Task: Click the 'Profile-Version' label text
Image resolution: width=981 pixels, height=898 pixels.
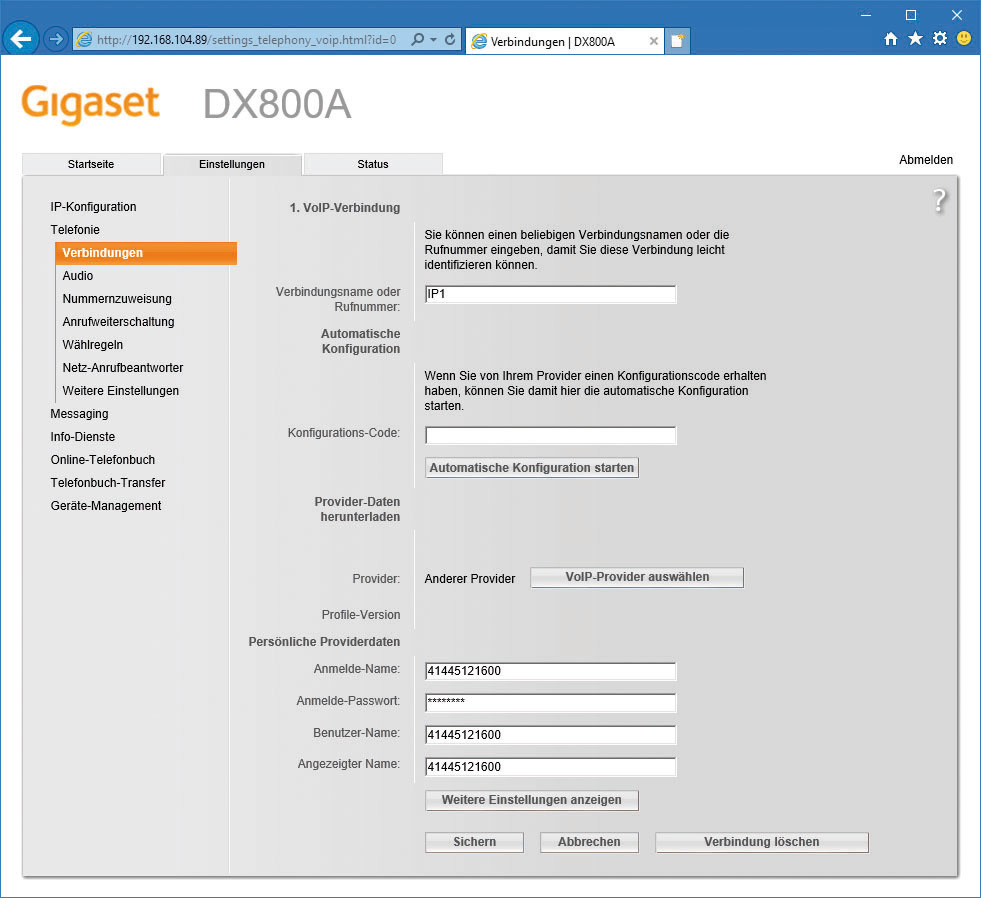Action: point(361,615)
